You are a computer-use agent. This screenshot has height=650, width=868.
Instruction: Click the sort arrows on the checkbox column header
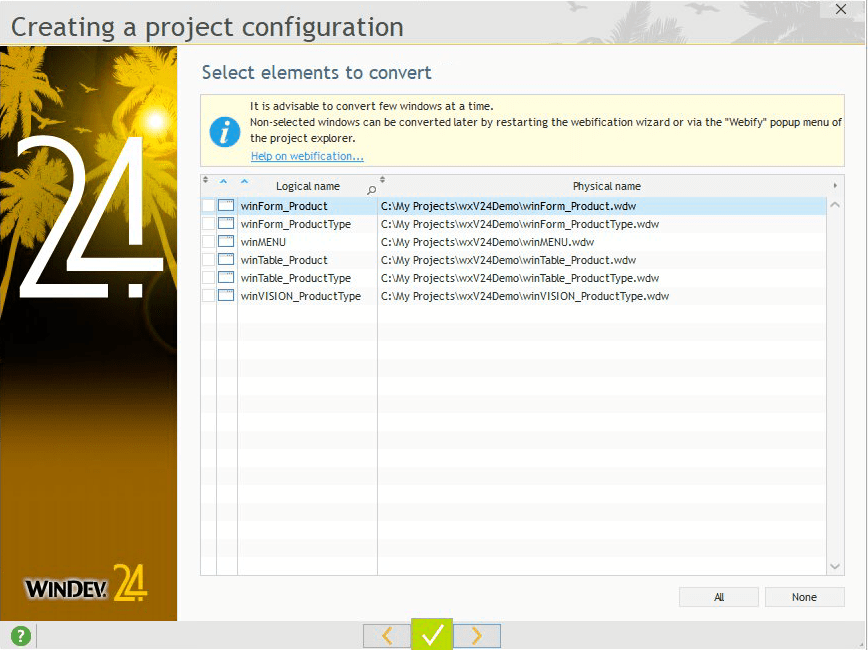pos(206,181)
